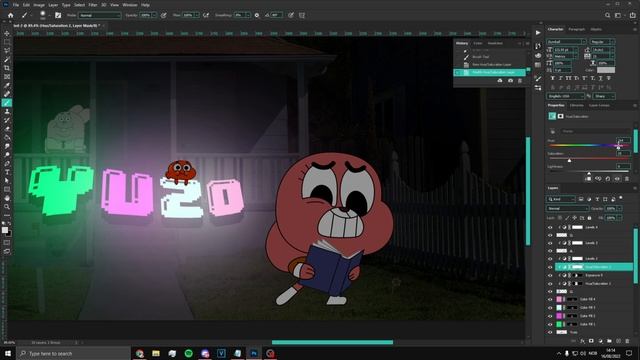Viewport: 640px width, 360px height.
Task: Select the Color Fill 4 layer row
Action: pyautogui.click(x=594, y=300)
